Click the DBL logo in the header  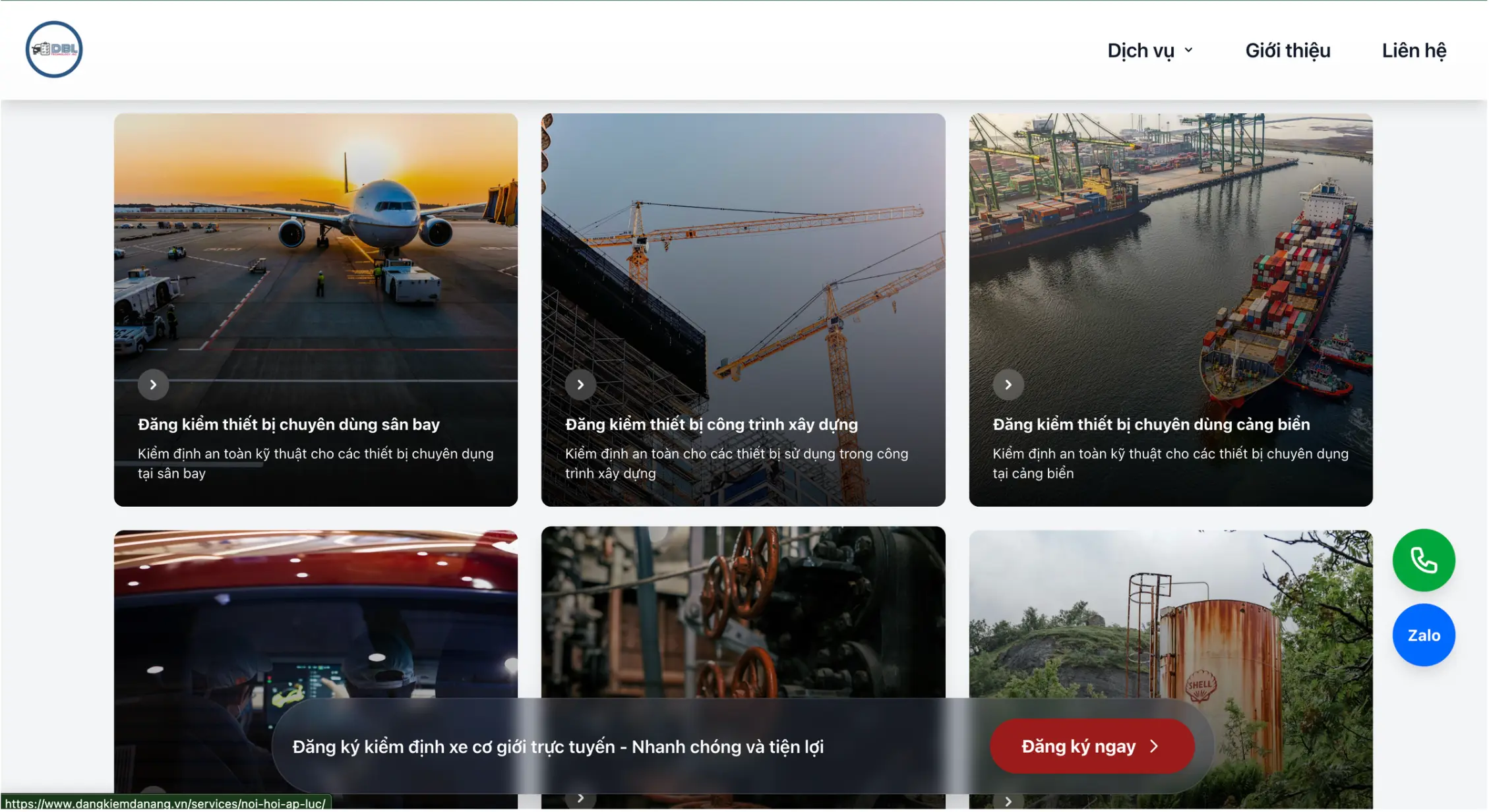tap(54, 49)
